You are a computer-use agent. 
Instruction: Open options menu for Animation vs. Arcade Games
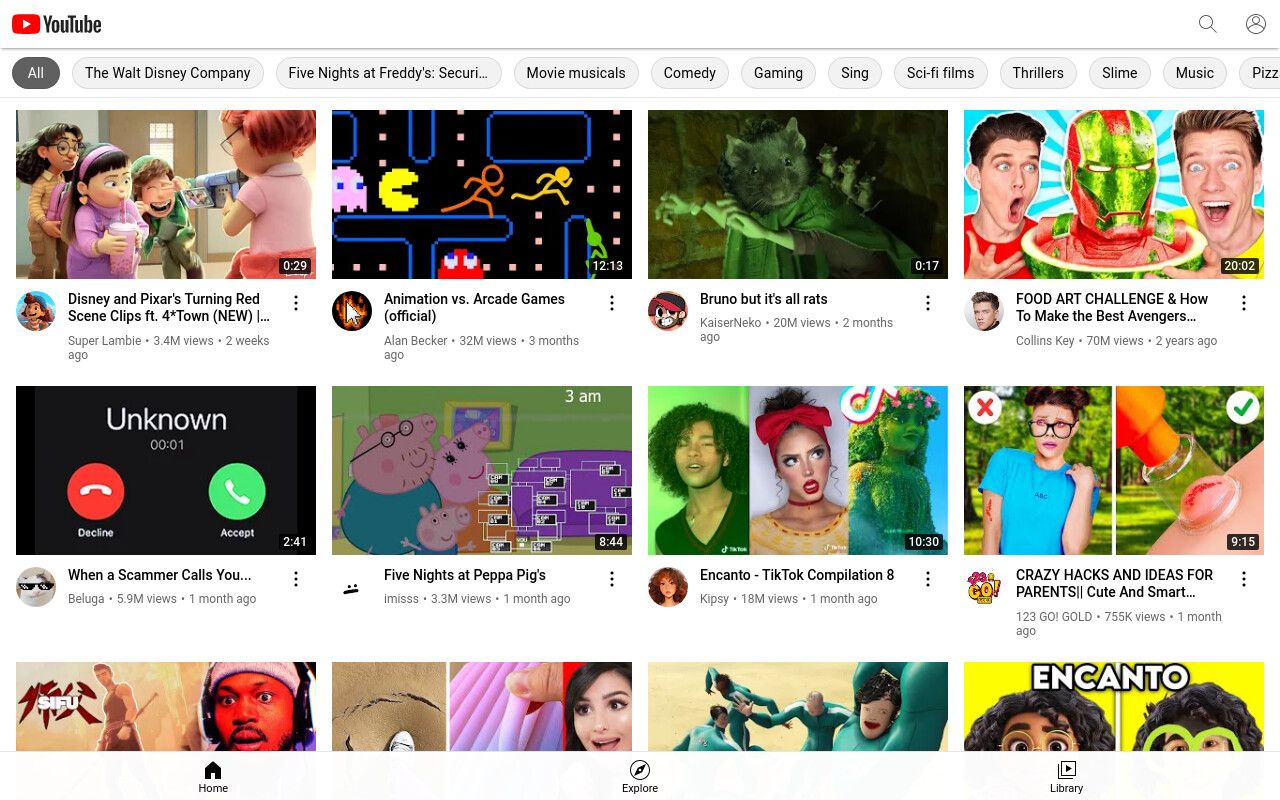coord(612,303)
